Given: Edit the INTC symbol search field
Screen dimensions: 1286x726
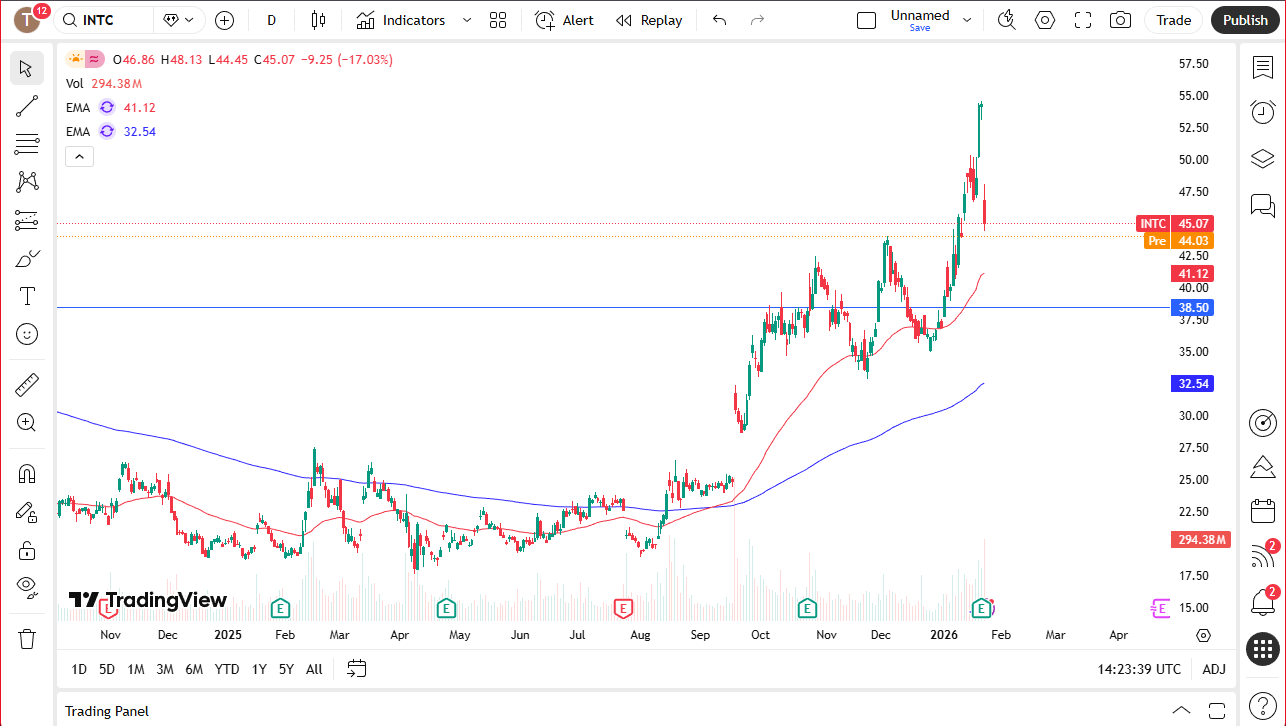Looking at the screenshot, I should click(x=104, y=20).
